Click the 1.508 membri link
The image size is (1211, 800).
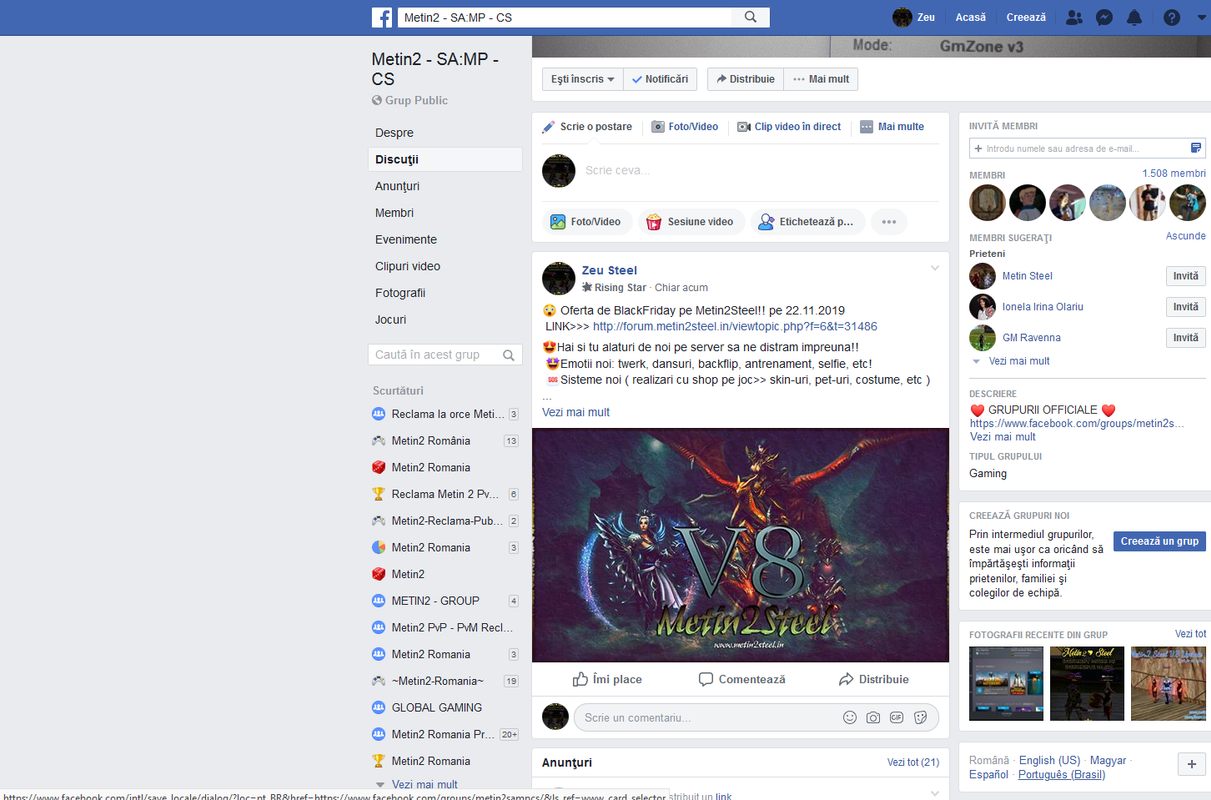point(1174,174)
